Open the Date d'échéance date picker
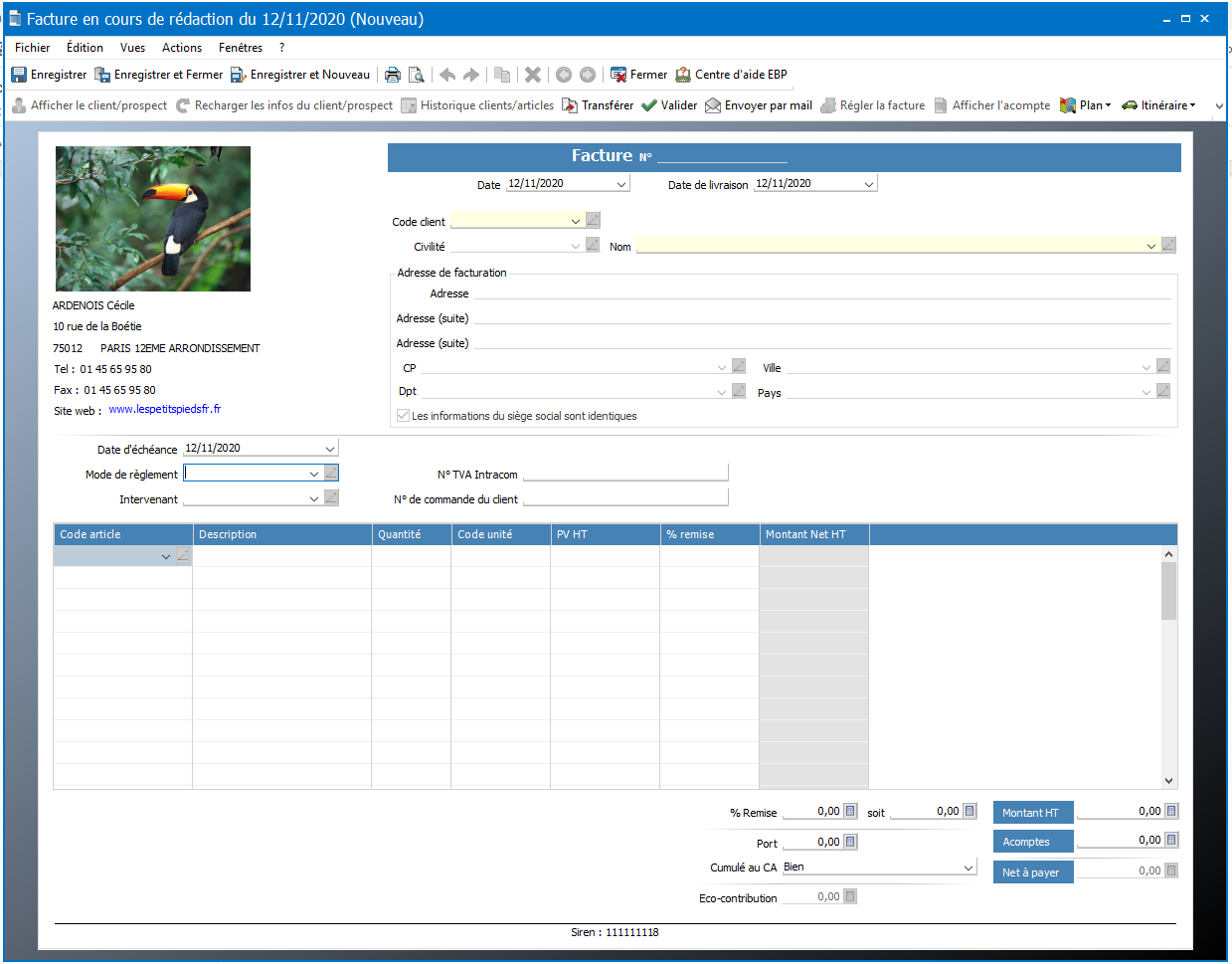The image size is (1232, 964). pyautogui.click(x=330, y=449)
